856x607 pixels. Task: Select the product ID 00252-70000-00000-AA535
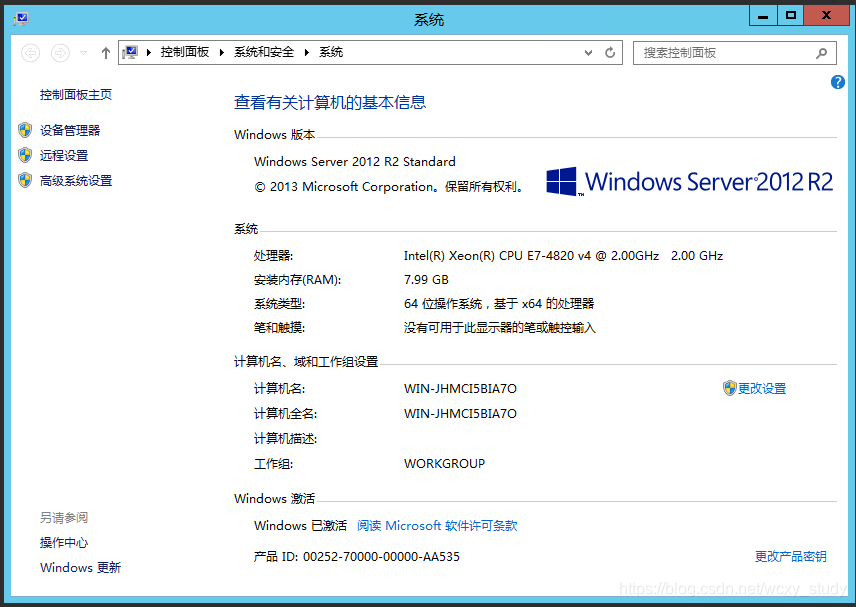pos(382,557)
